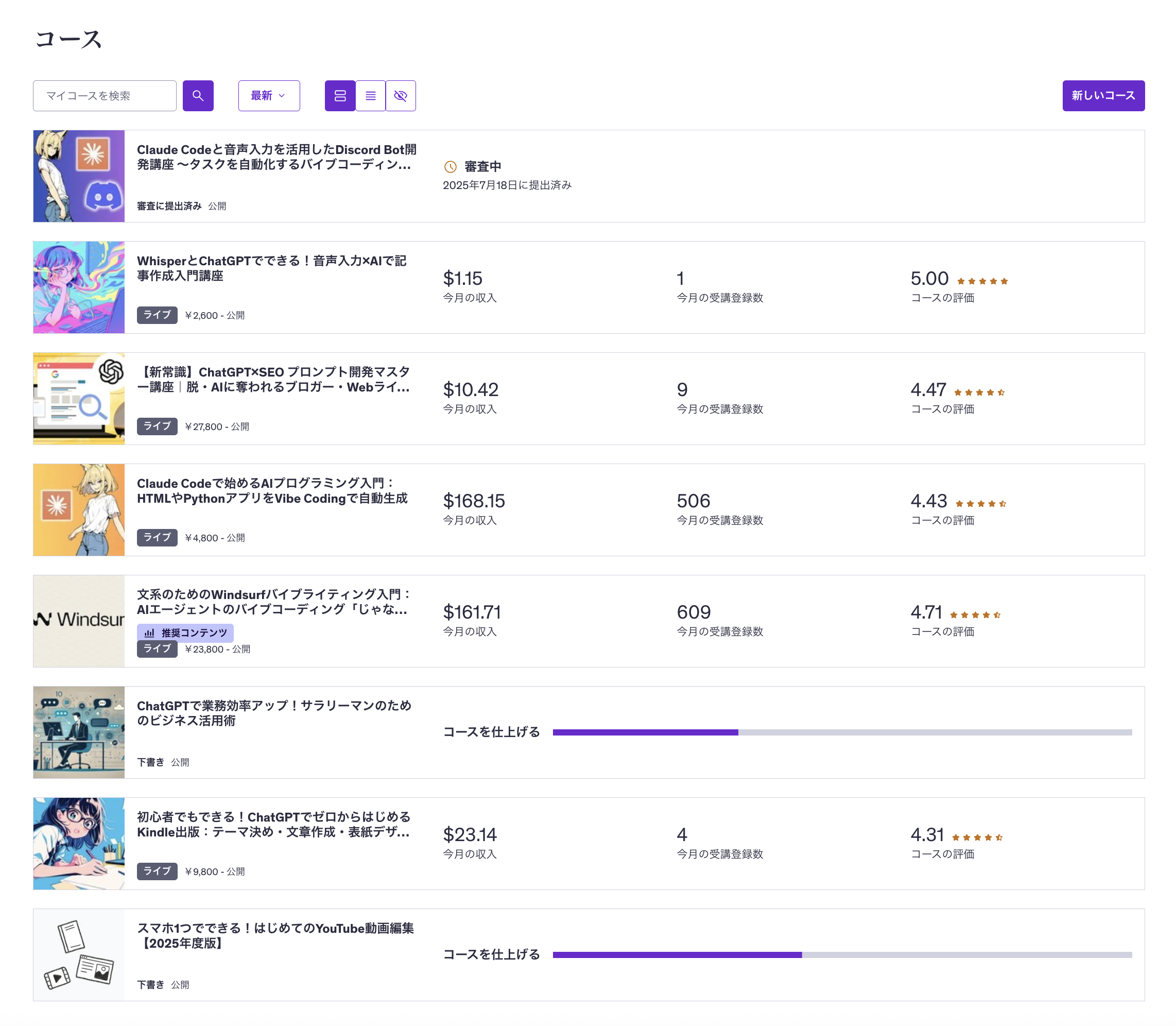Open the Whisper and ChatGPT course title
Screen dimensions: 1176x1026
click(x=271, y=268)
